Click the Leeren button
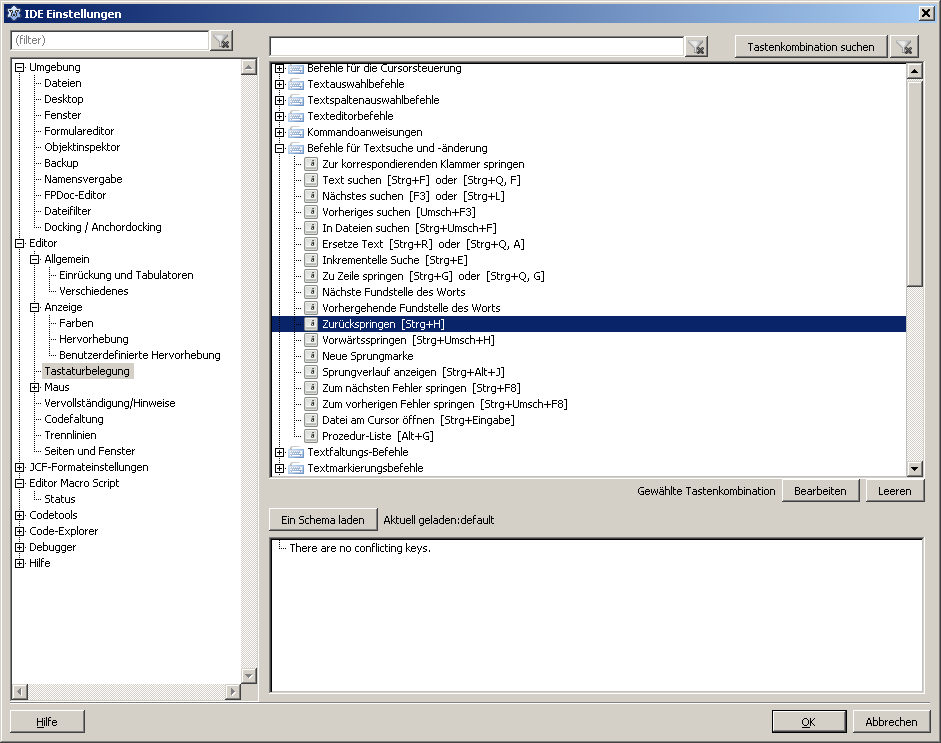This screenshot has width=941, height=743. click(x=894, y=491)
